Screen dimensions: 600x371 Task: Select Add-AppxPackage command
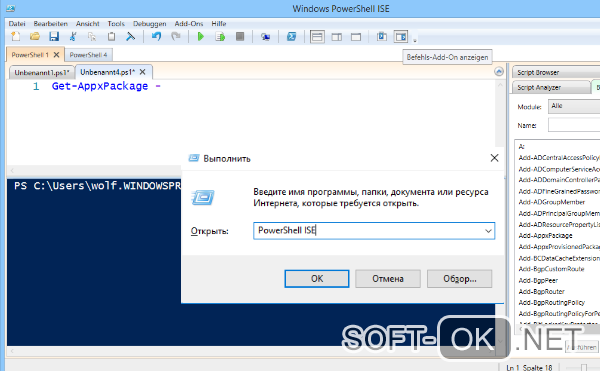pyautogui.click(x=546, y=236)
